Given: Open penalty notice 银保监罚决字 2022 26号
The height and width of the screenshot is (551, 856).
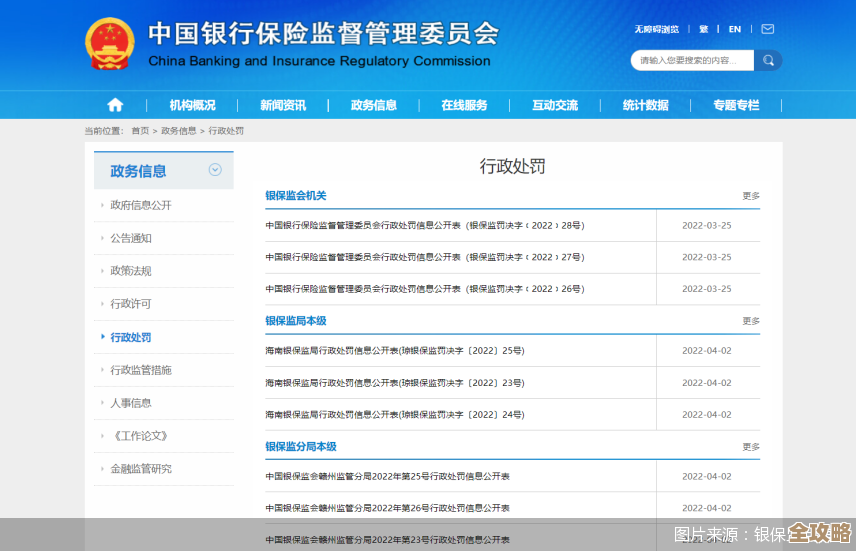Looking at the screenshot, I should point(425,289).
